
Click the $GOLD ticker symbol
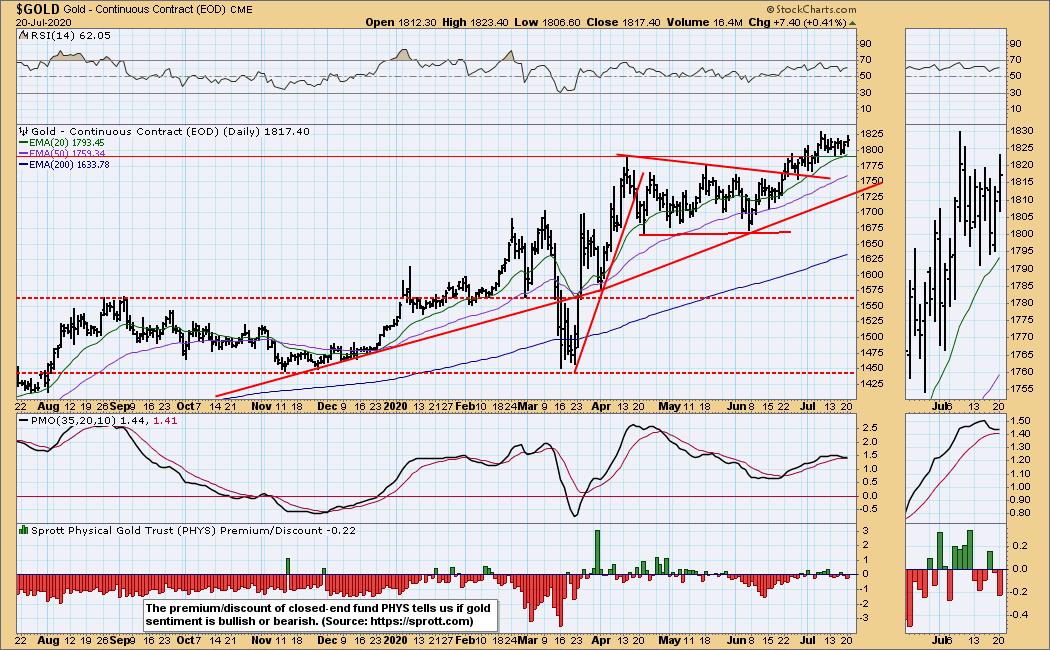(38, 9)
